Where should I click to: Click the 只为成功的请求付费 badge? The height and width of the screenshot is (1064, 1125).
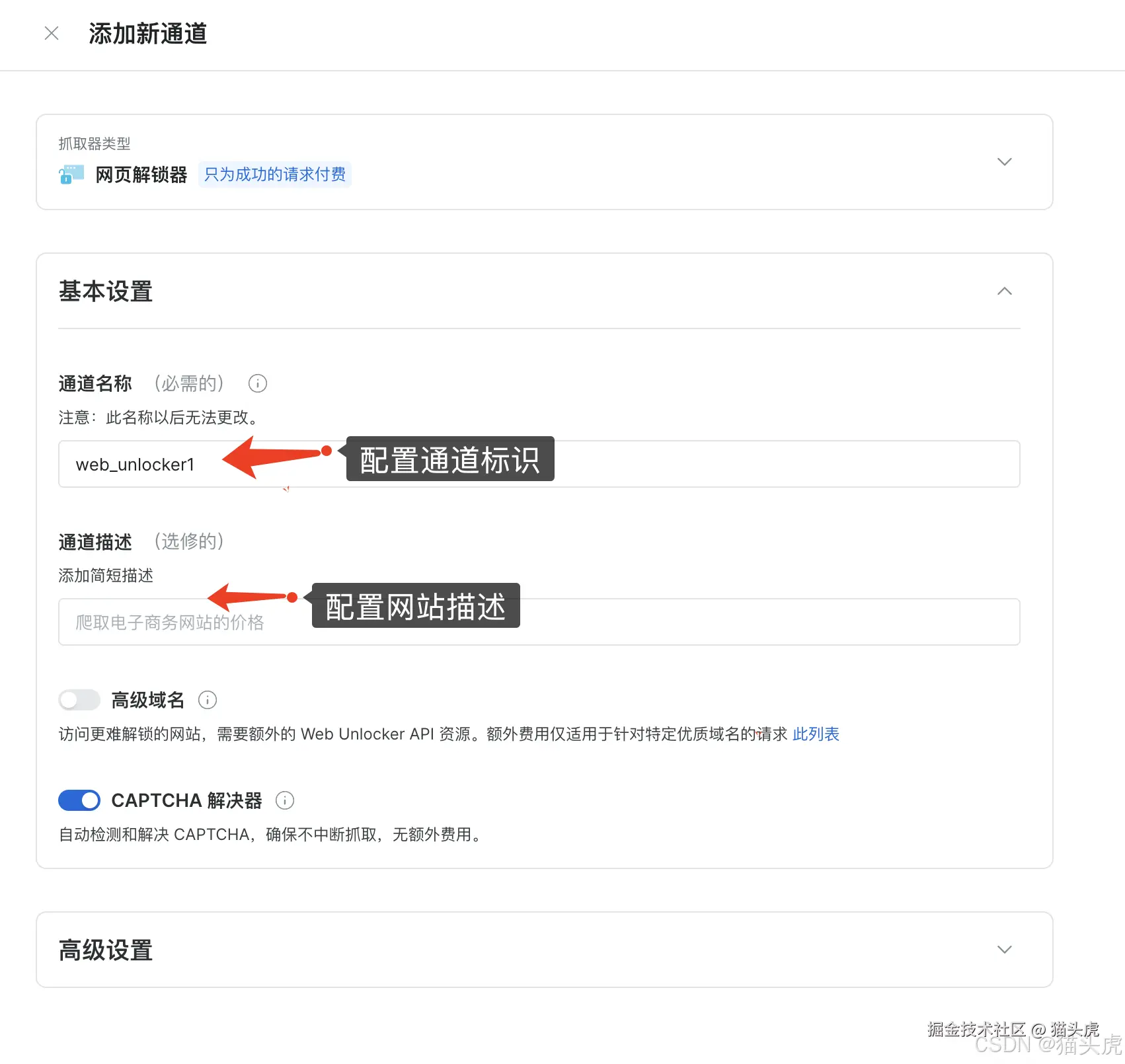coord(275,174)
